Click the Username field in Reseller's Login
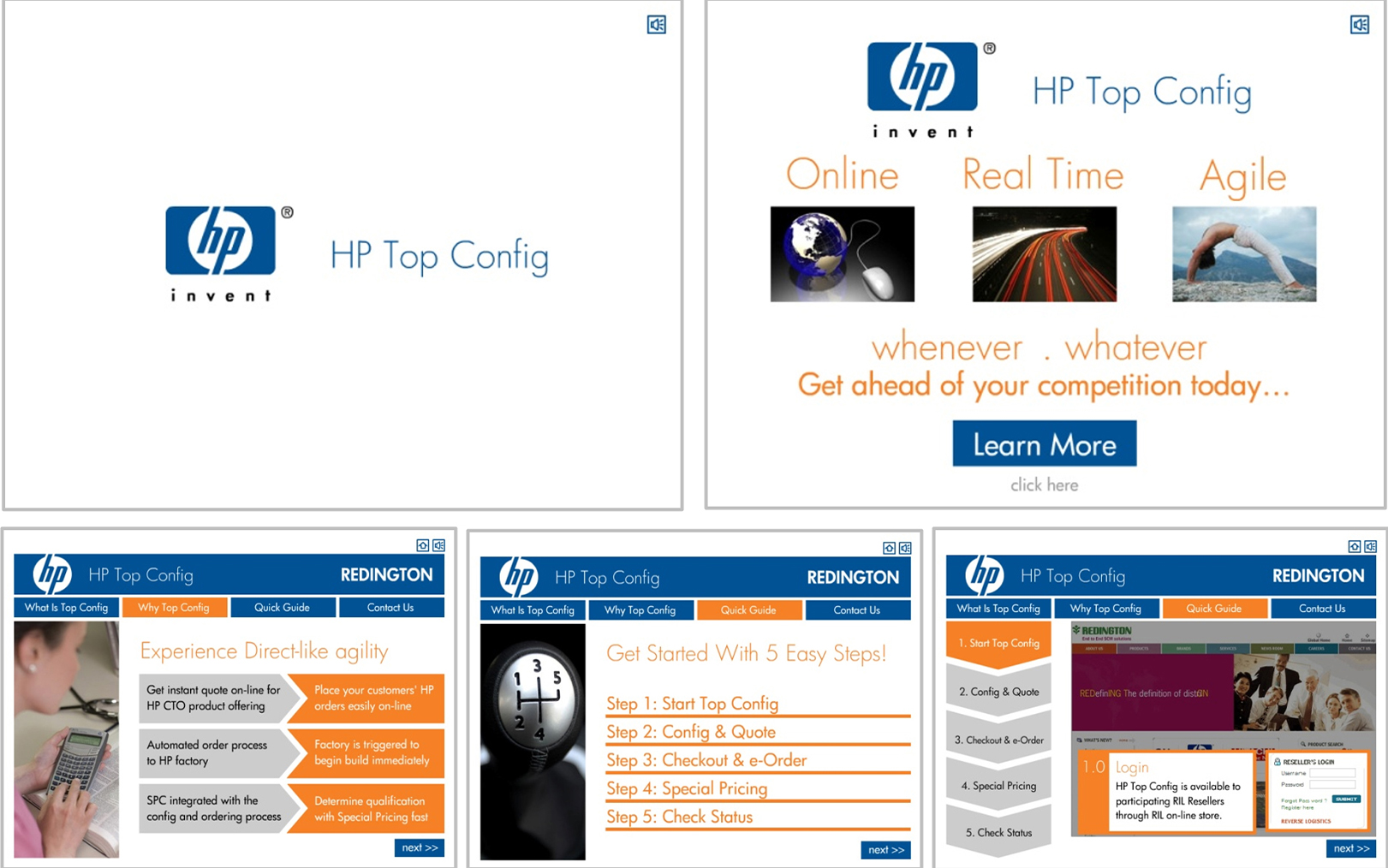The image size is (1388, 868). (x=1332, y=773)
